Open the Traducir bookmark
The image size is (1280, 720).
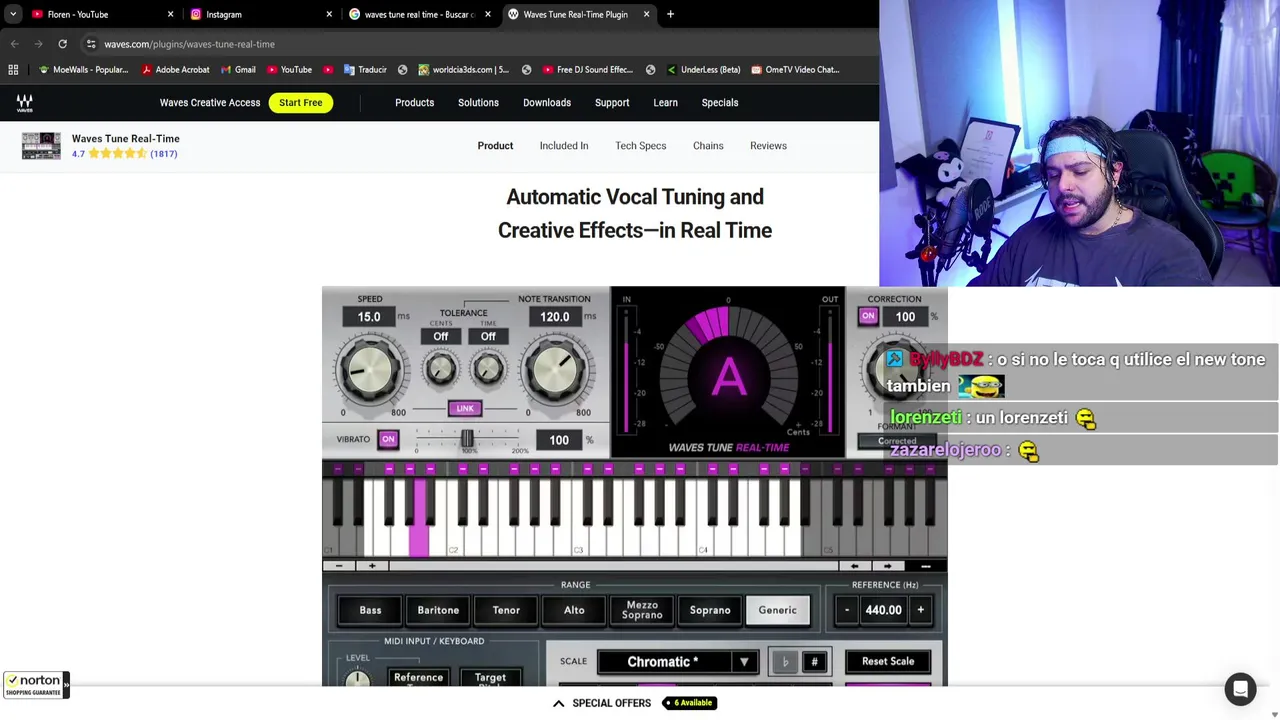(x=365, y=70)
